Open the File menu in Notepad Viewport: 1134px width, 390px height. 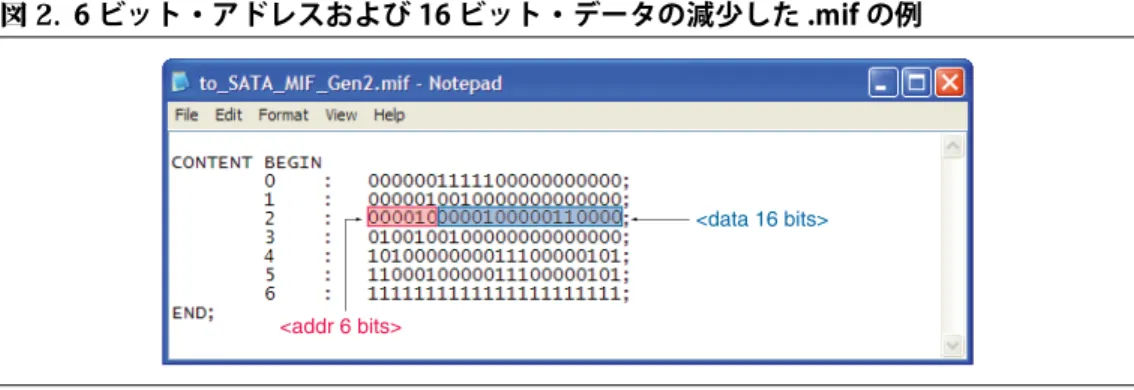(187, 115)
